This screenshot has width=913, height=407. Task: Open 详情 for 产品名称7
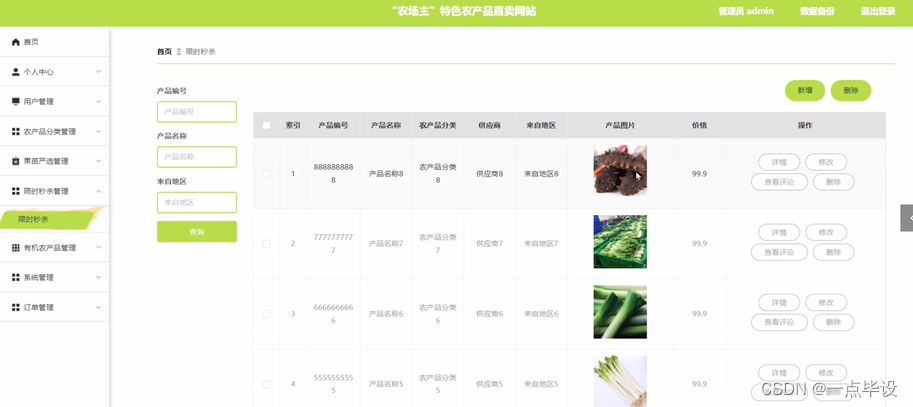coord(779,232)
